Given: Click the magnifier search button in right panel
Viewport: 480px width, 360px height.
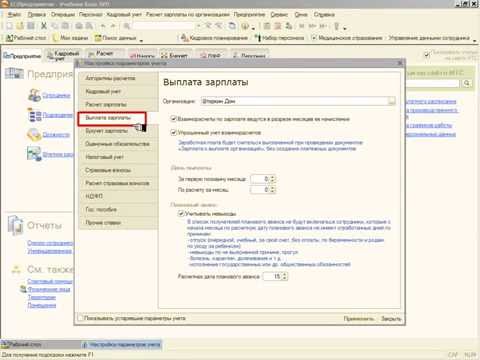Looking at the screenshot, I should (467, 83).
